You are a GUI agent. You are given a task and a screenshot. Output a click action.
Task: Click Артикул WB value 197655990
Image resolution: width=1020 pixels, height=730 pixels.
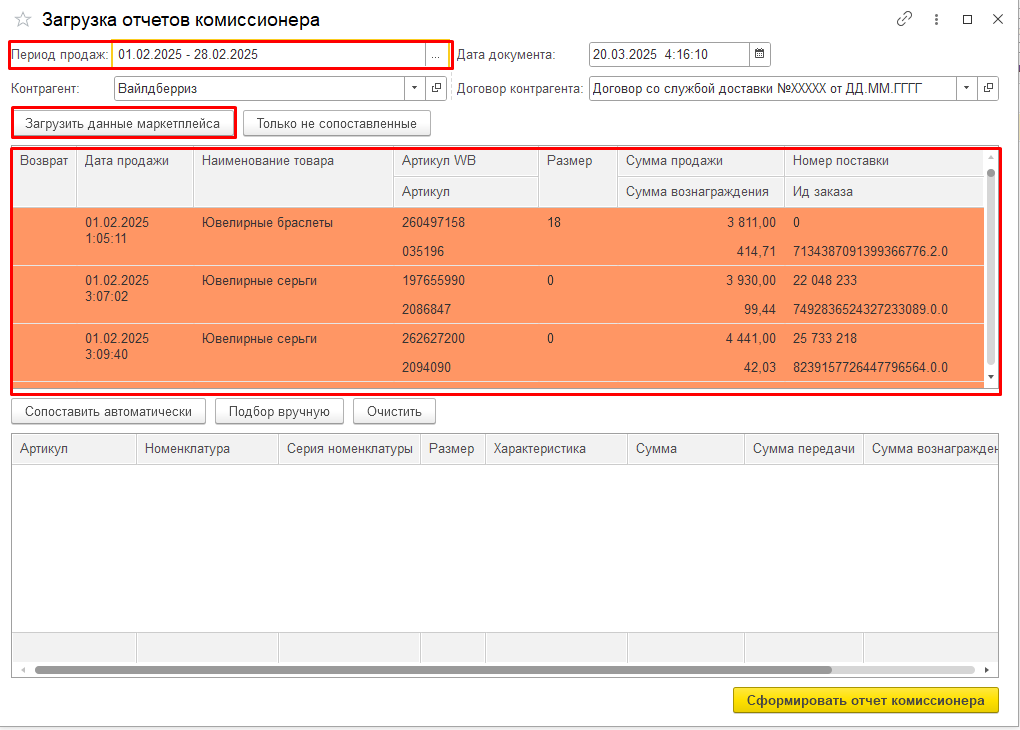pos(433,280)
